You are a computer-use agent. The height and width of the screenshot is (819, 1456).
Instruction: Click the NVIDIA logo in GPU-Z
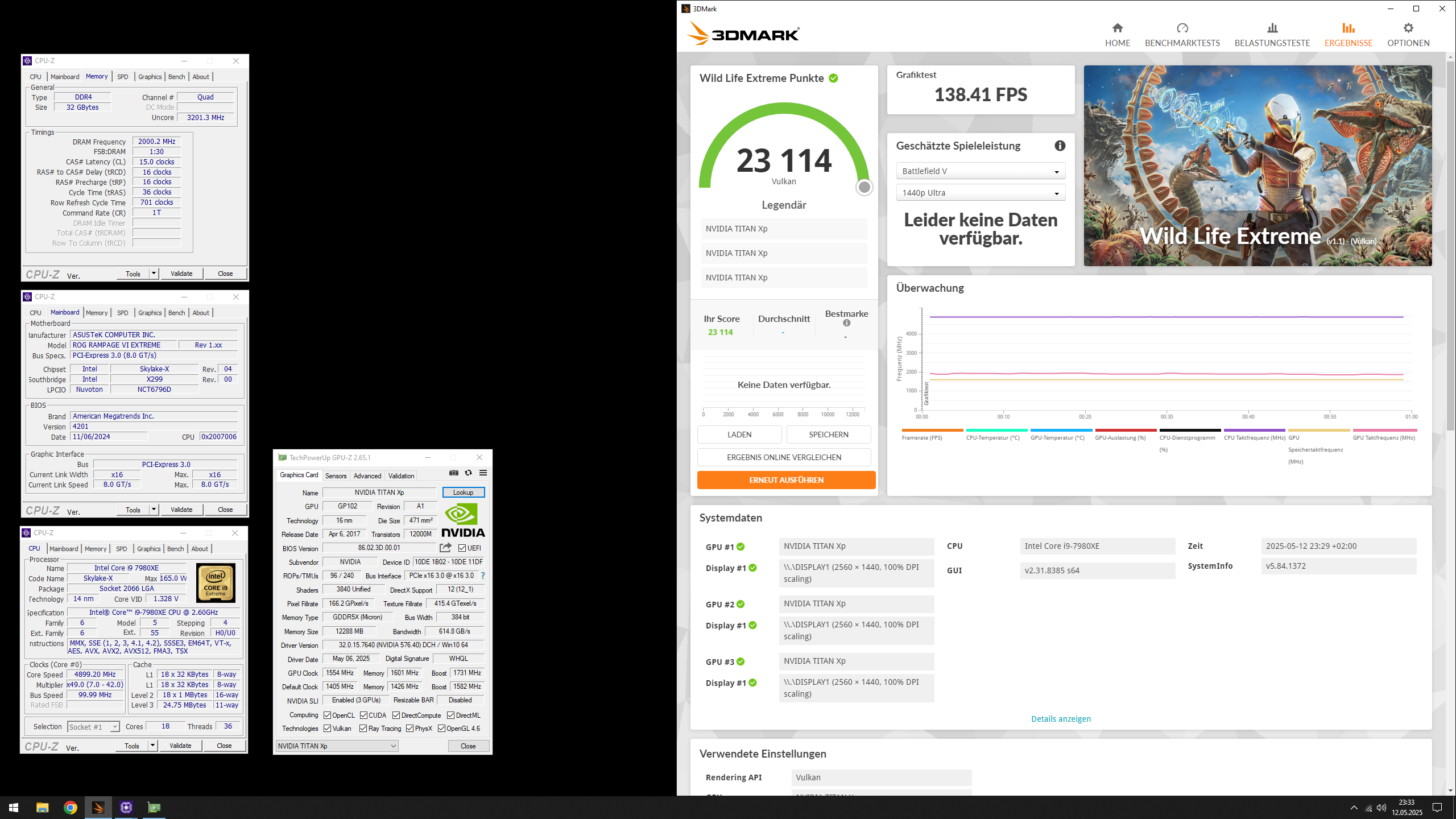click(463, 520)
